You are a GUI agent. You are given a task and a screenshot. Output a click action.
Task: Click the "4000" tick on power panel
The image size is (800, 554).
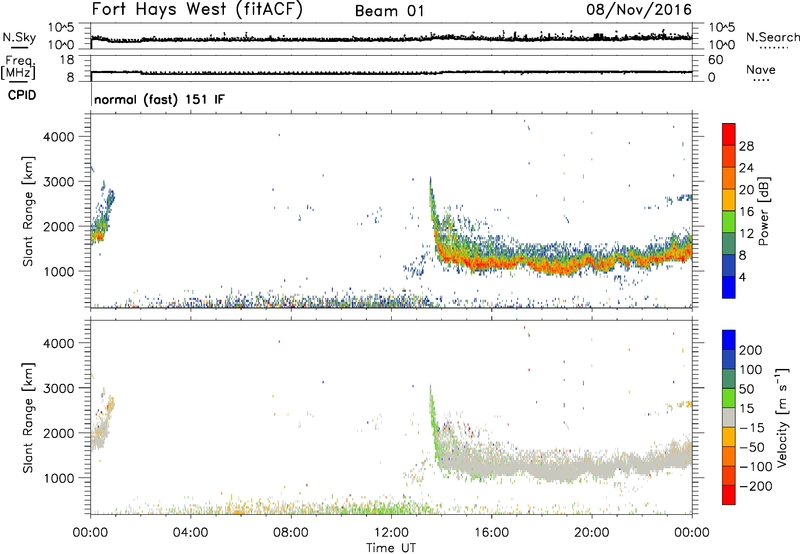59,137
